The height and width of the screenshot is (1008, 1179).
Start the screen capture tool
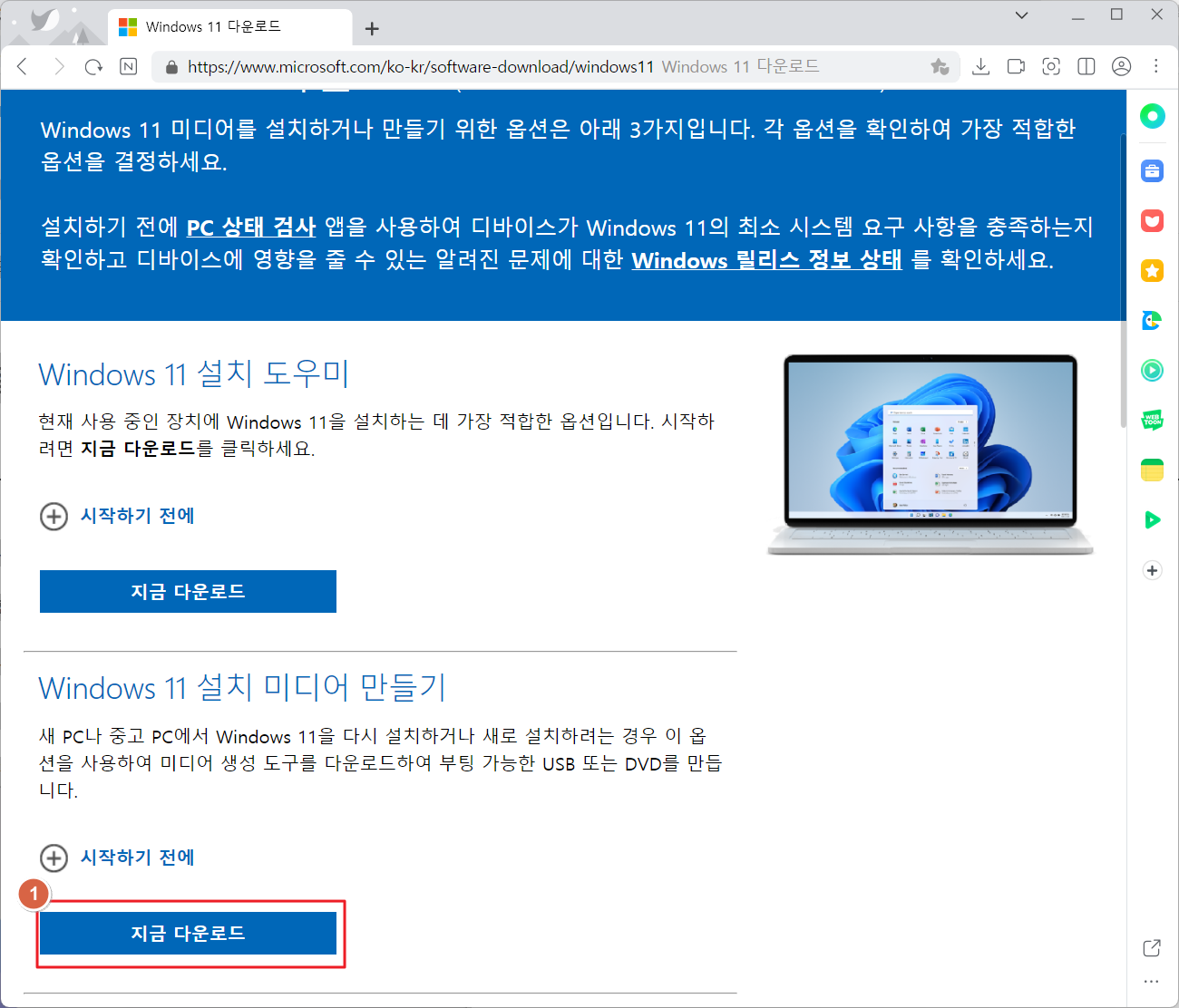[1051, 66]
